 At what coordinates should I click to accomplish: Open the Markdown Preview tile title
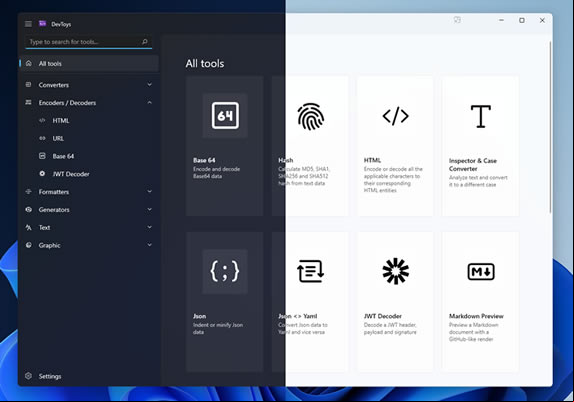476,316
